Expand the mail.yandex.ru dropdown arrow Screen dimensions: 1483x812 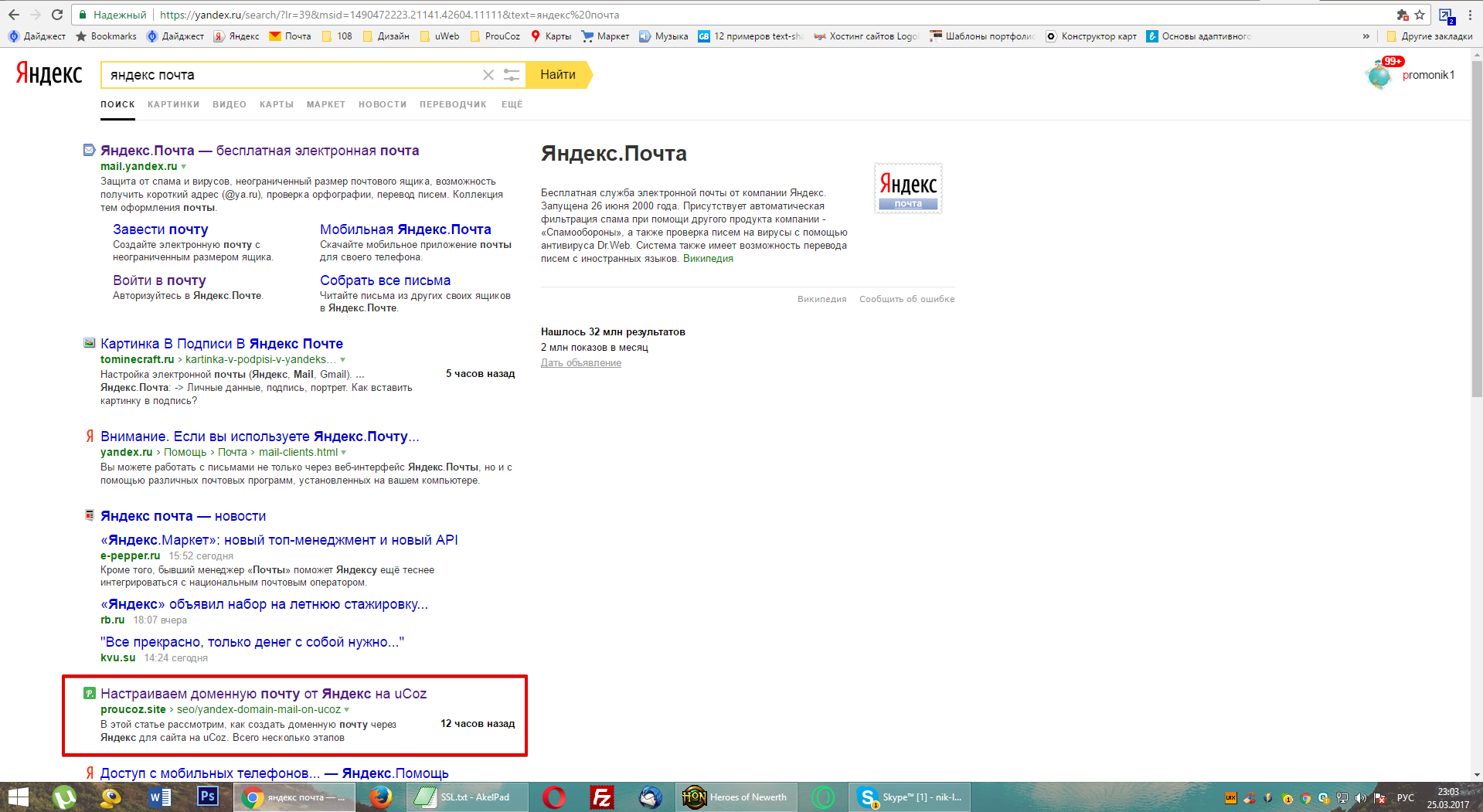tap(184, 167)
